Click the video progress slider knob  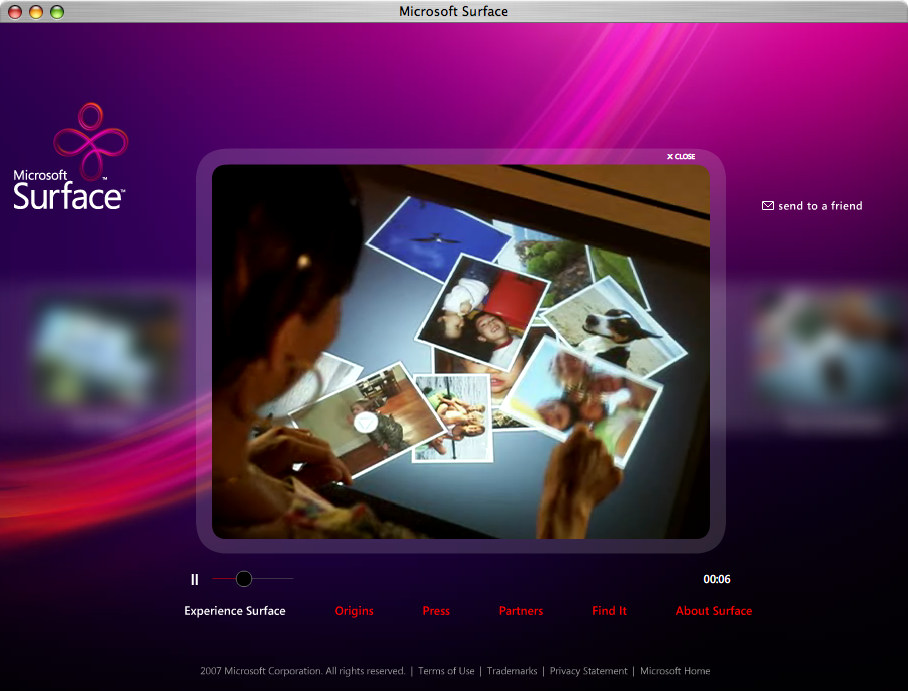(244, 579)
